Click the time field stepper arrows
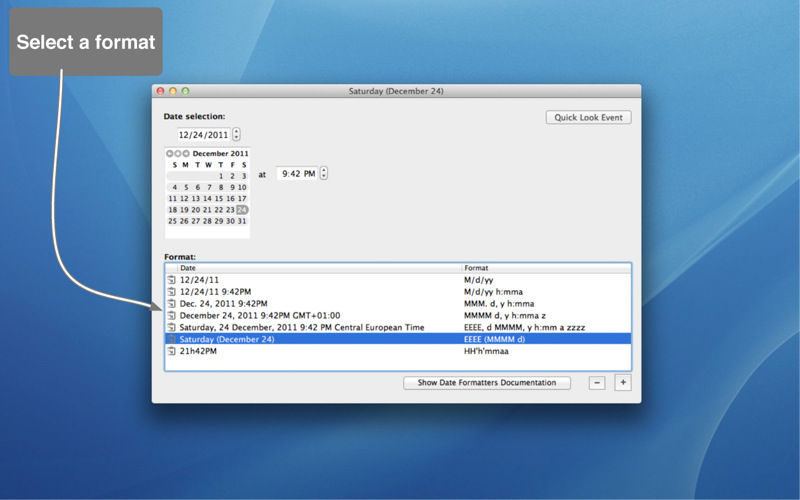This screenshot has height=500, width=800. [324, 173]
